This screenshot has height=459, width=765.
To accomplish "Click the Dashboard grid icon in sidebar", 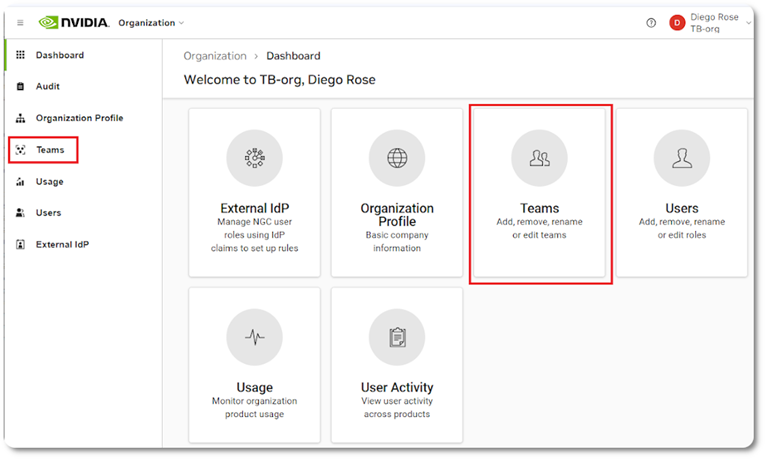I will [20, 55].
